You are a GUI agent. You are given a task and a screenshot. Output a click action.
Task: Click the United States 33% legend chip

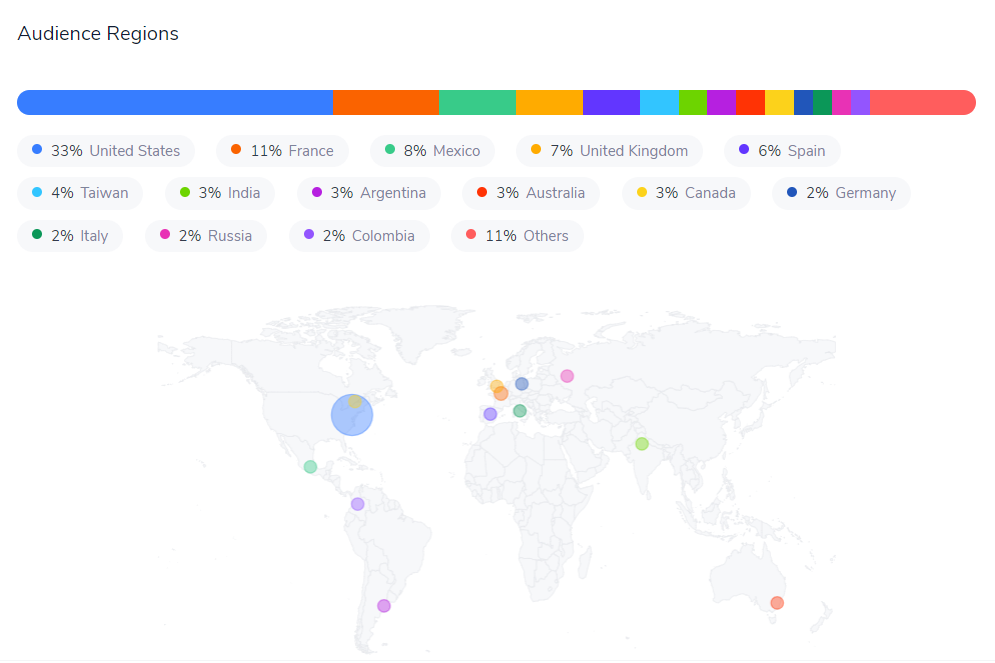tap(106, 151)
